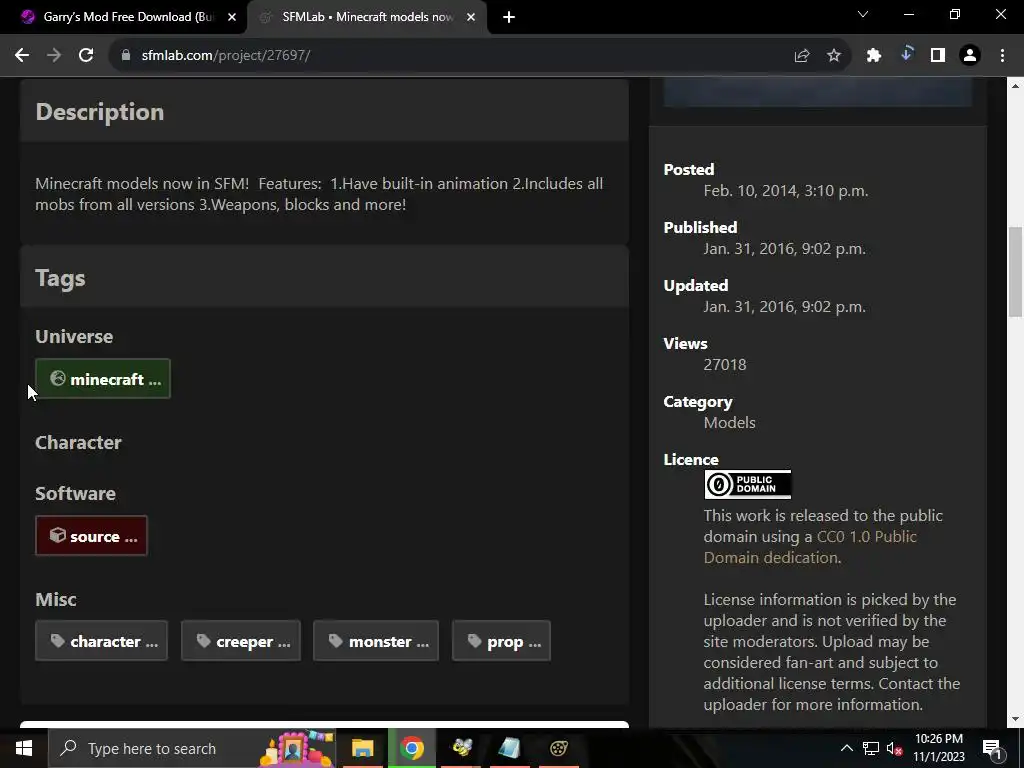Open the prop misc tag
1024x768 pixels.
pos(502,641)
